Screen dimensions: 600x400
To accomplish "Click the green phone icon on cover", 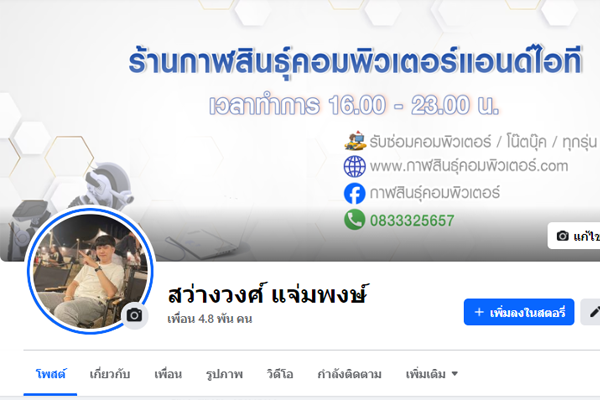I will pos(354,220).
